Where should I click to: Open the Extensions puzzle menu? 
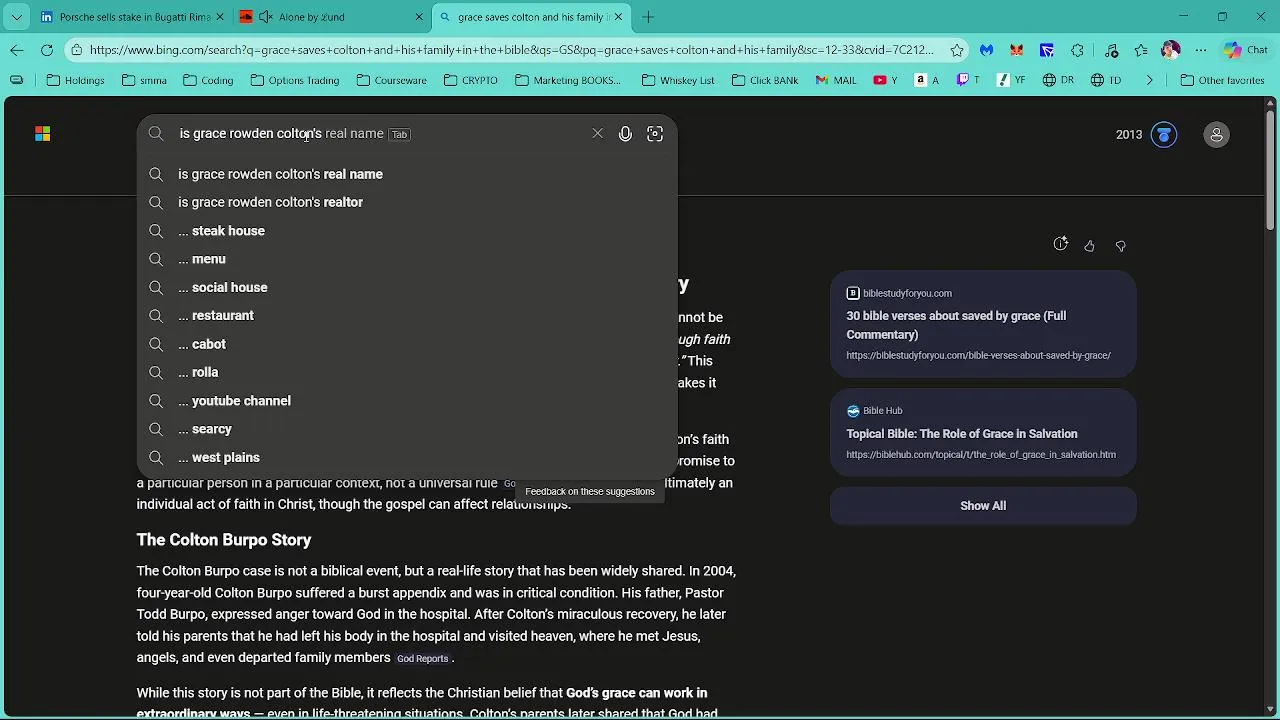pyautogui.click(x=1077, y=50)
